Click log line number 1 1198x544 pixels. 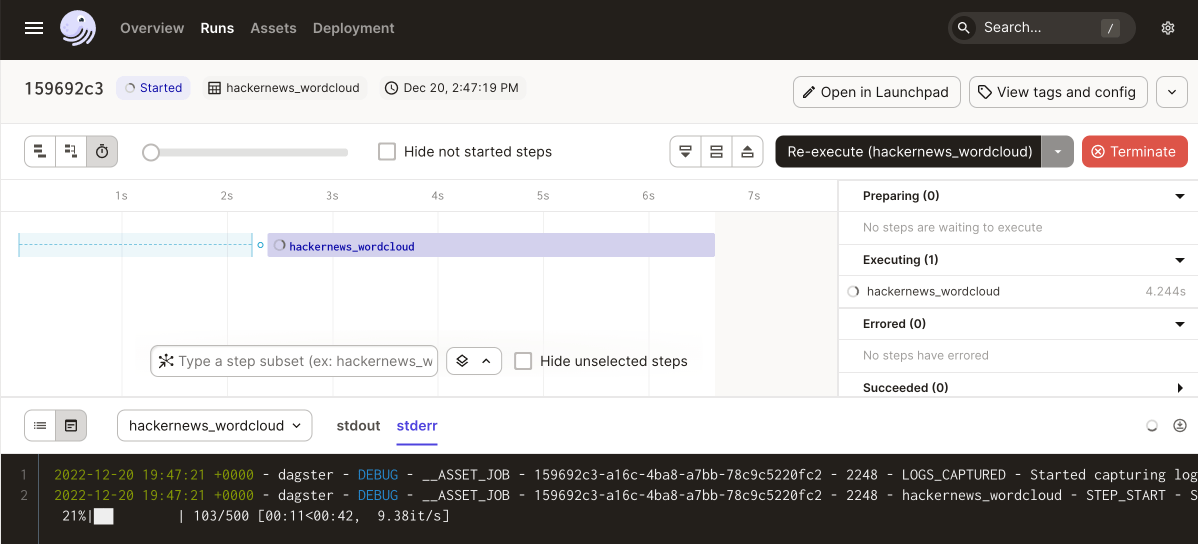tap(24, 474)
